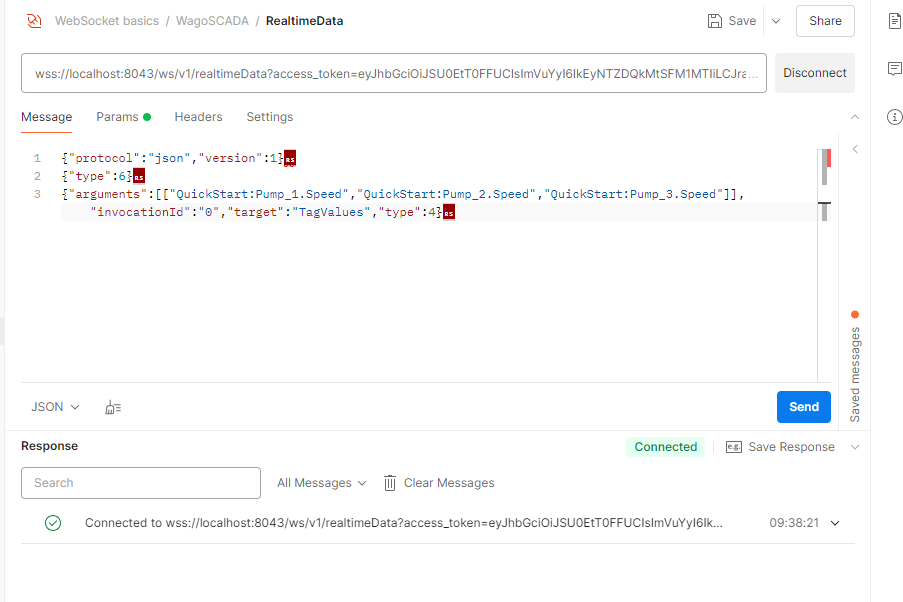Click the green connected checkmark icon
This screenshot has width=903, height=602.
click(53, 523)
